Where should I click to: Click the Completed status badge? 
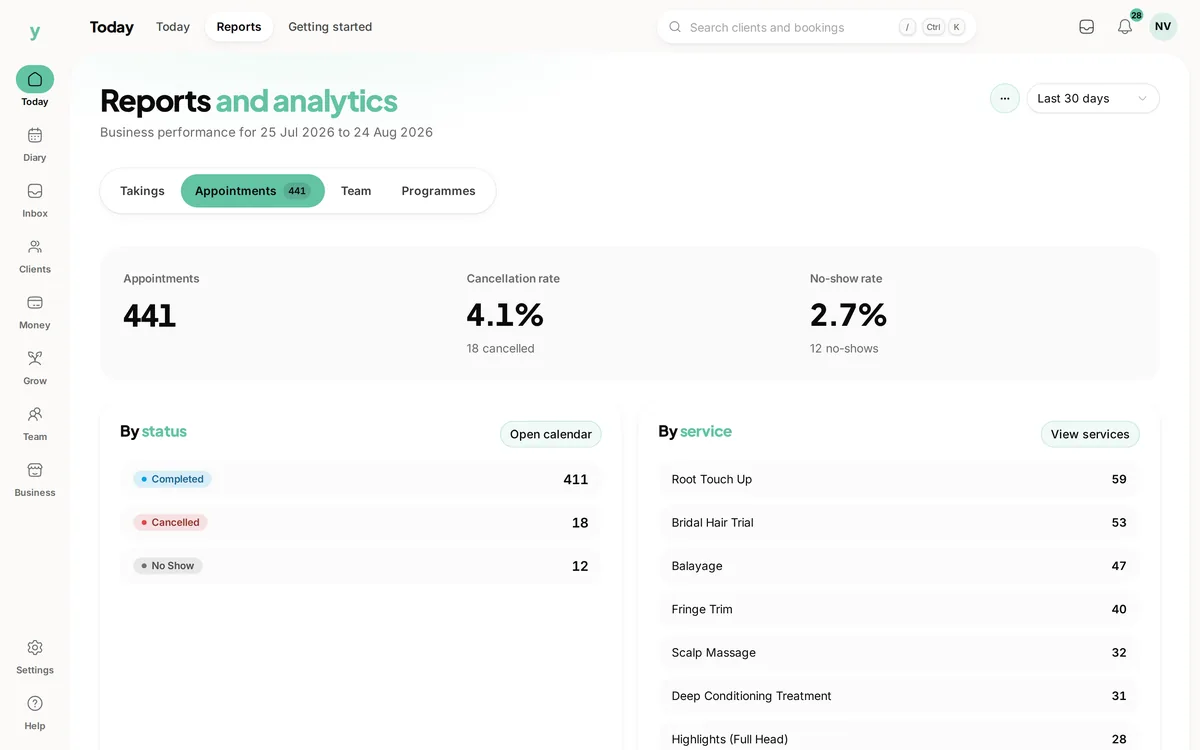coord(172,479)
